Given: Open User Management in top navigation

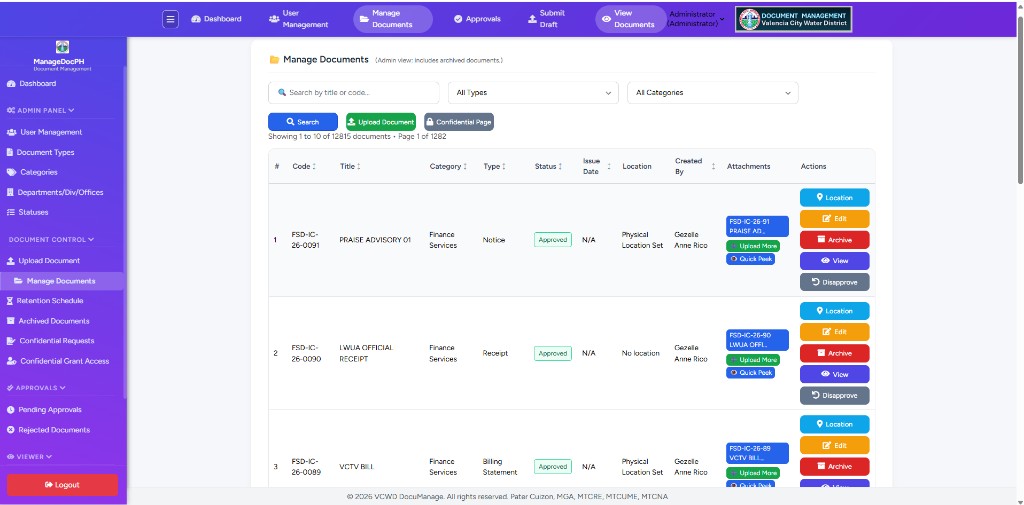Looking at the screenshot, I should point(298,19).
